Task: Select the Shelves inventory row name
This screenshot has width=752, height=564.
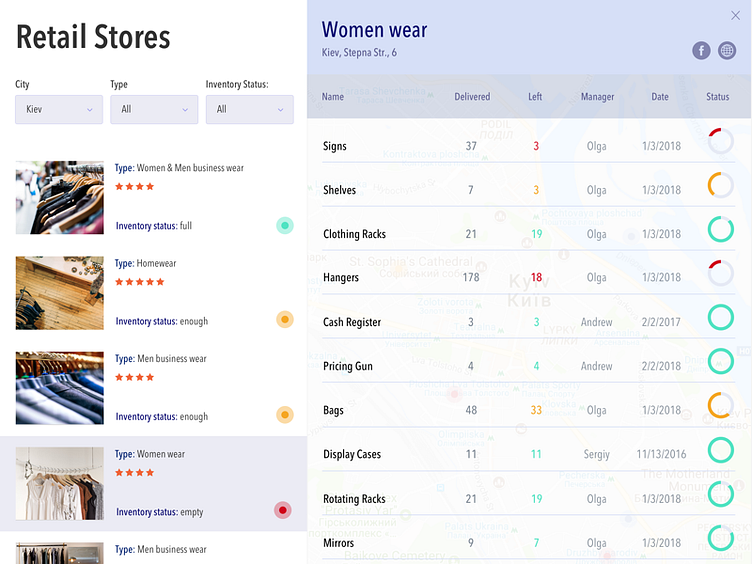Action: click(340, 190)
